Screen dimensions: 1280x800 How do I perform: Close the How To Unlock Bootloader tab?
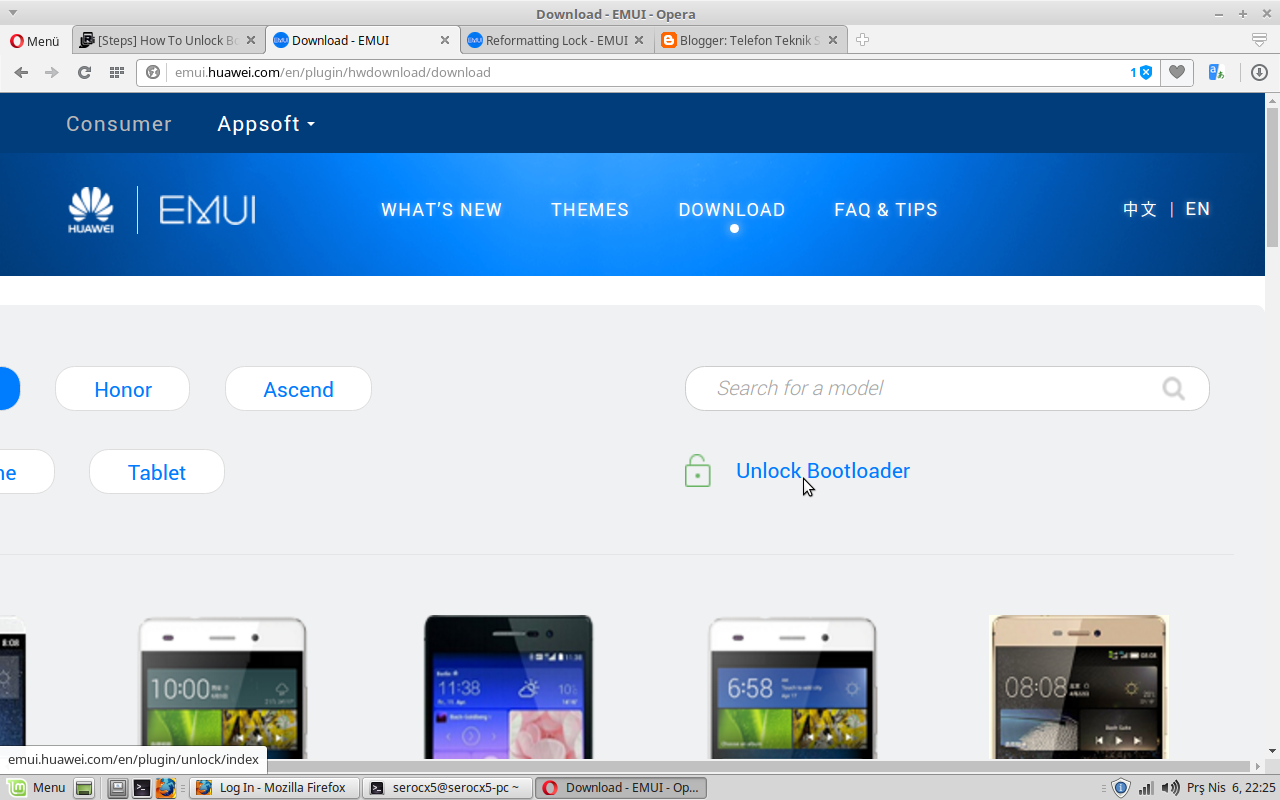point(251,40)
